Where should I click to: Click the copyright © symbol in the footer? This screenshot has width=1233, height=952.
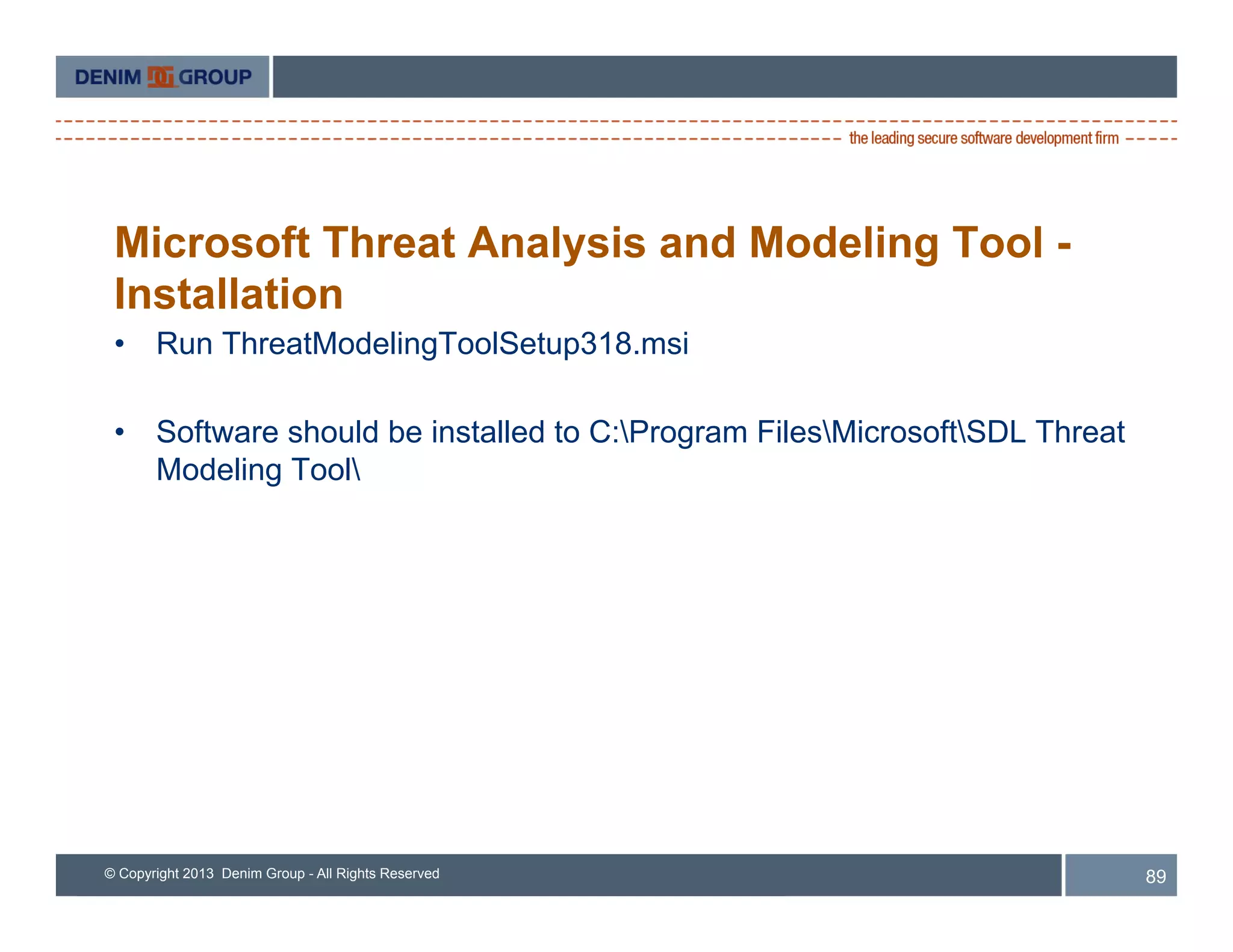click(x=110, y=874)
